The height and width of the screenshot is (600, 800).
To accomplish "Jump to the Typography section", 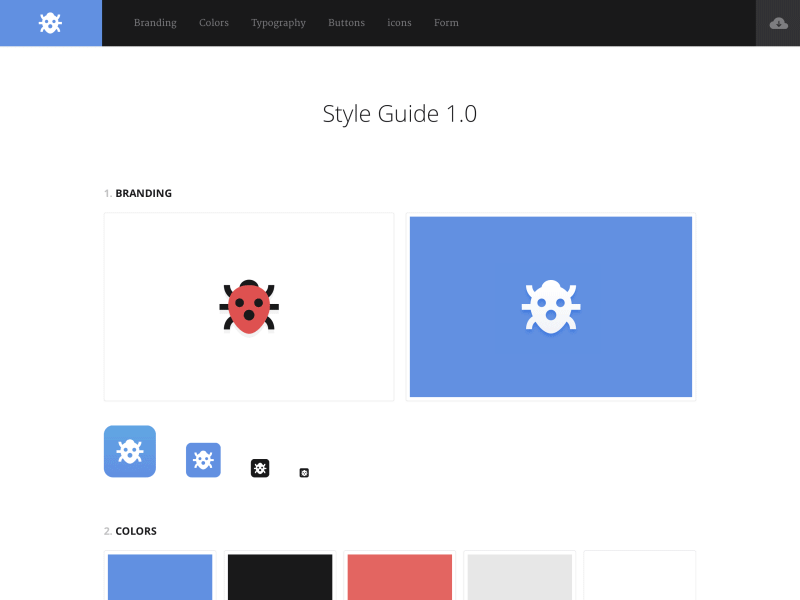I will [x=278, y=23].
